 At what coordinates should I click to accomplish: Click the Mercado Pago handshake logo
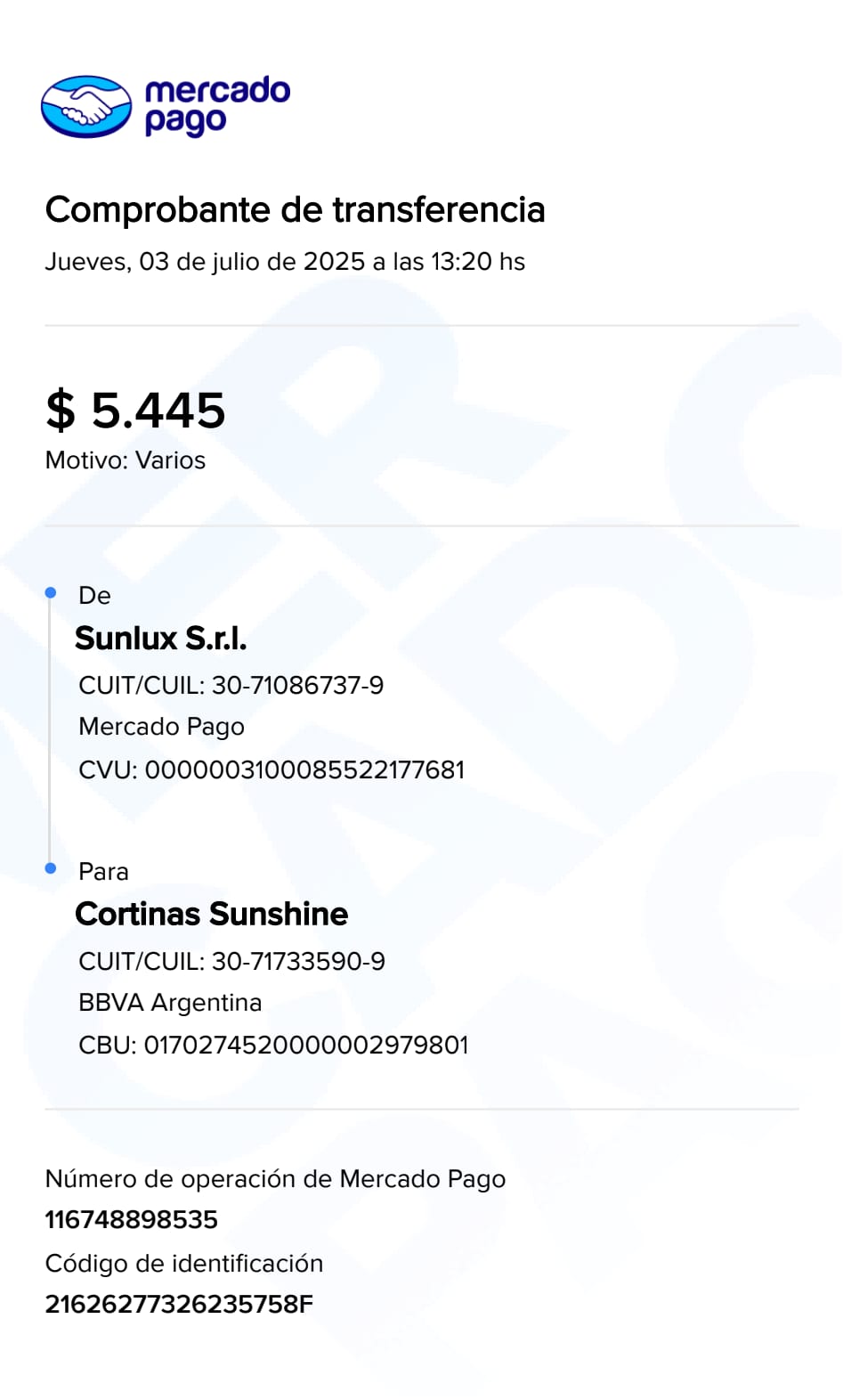tap(86, 107)
